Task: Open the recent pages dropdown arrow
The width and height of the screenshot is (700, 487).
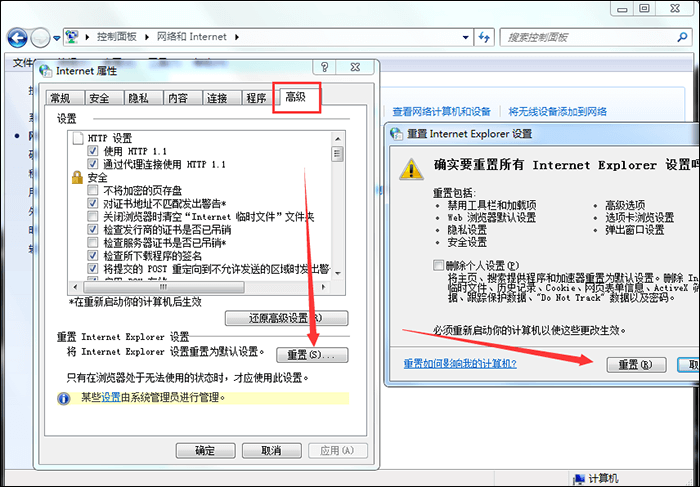Action: 57,38
